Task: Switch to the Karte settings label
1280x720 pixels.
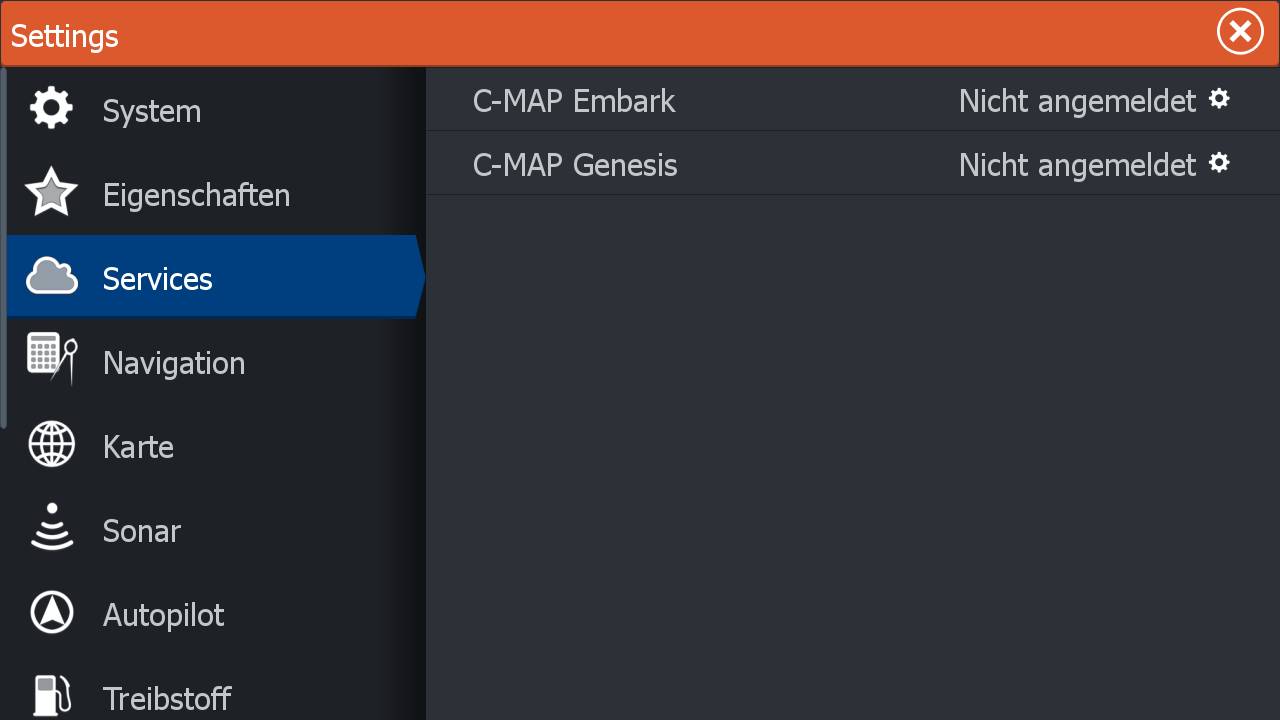Action: pyautogui.click(x=138, y=446)
